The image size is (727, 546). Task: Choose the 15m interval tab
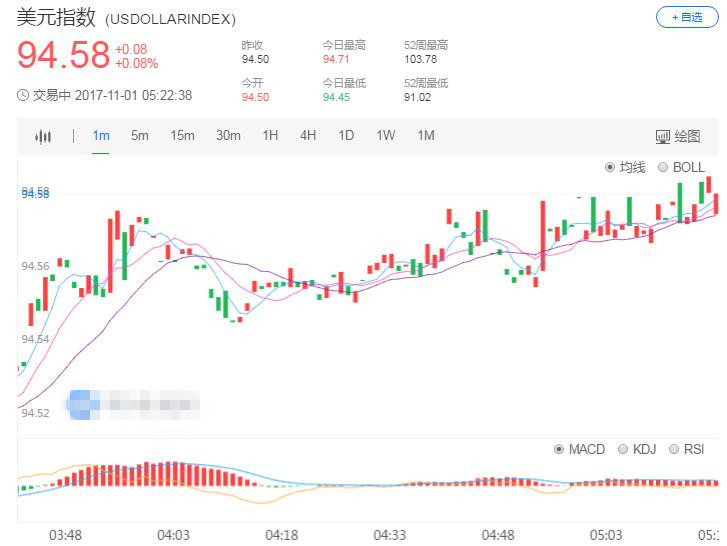[182, 136]
